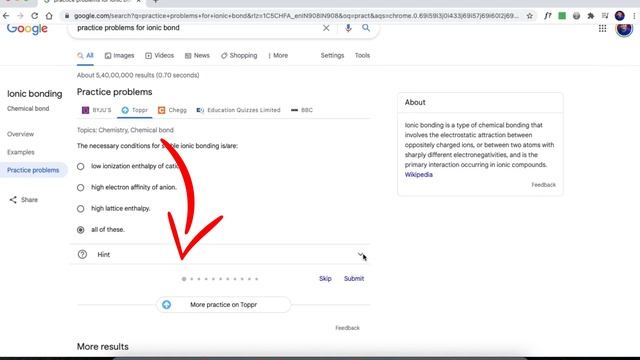Select the Toppr practice source tab
Screen dimensions: 640x360
[135, 110]
